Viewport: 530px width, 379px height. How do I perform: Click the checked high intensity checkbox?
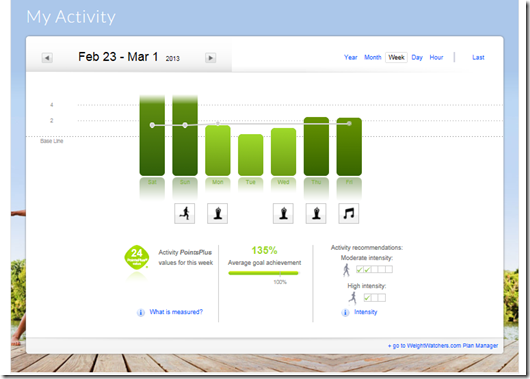click(x=367, y=298)
